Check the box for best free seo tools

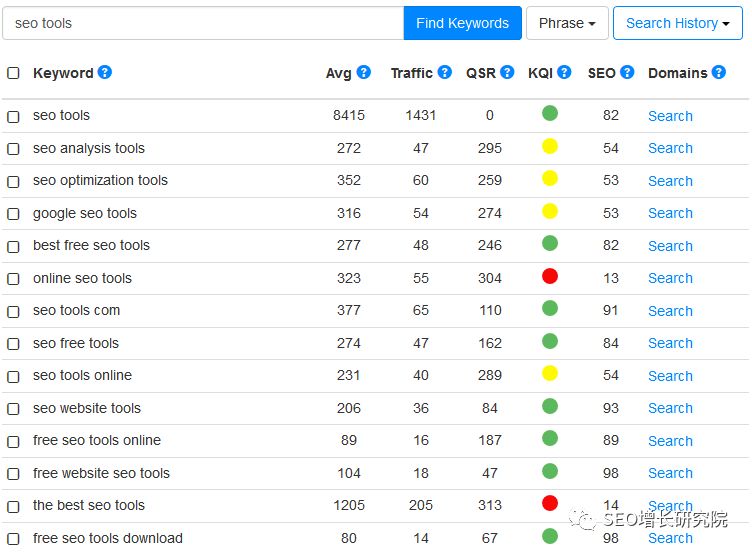(x=13, y=247)
